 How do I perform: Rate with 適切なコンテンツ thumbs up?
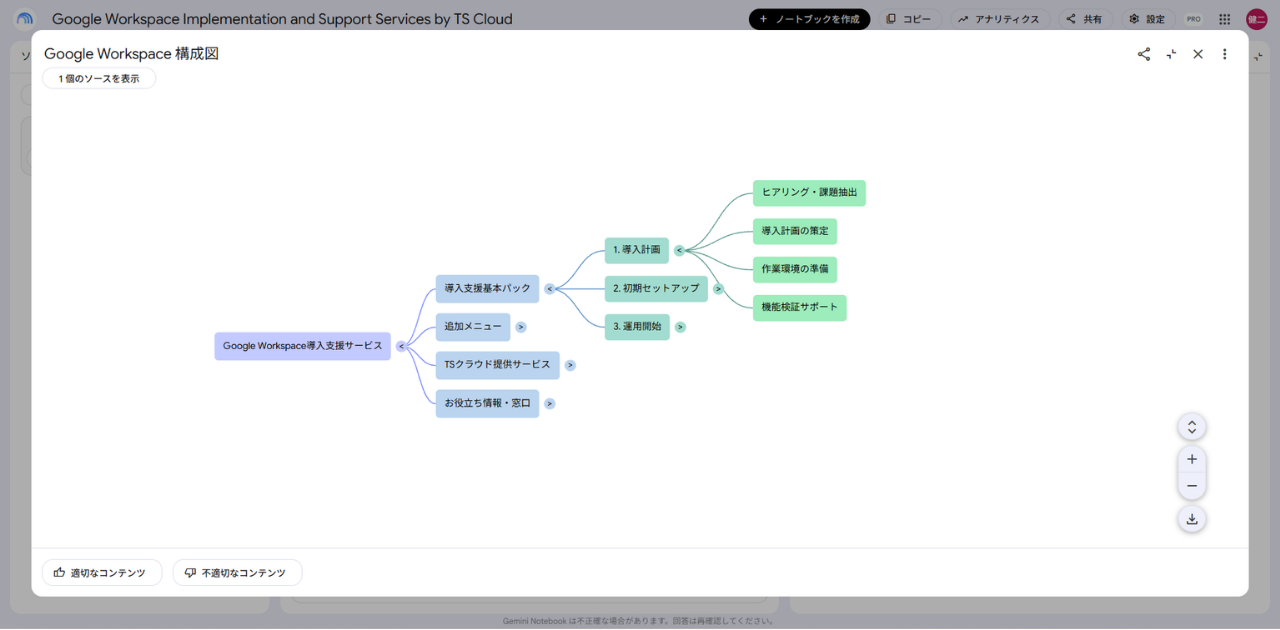coord(102,573)
